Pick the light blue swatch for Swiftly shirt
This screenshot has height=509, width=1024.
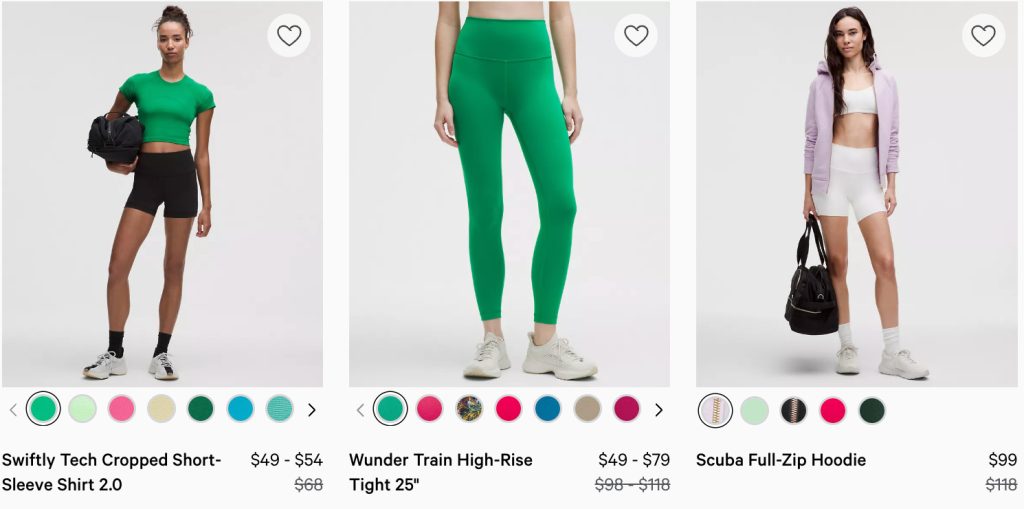click(240, 409)
